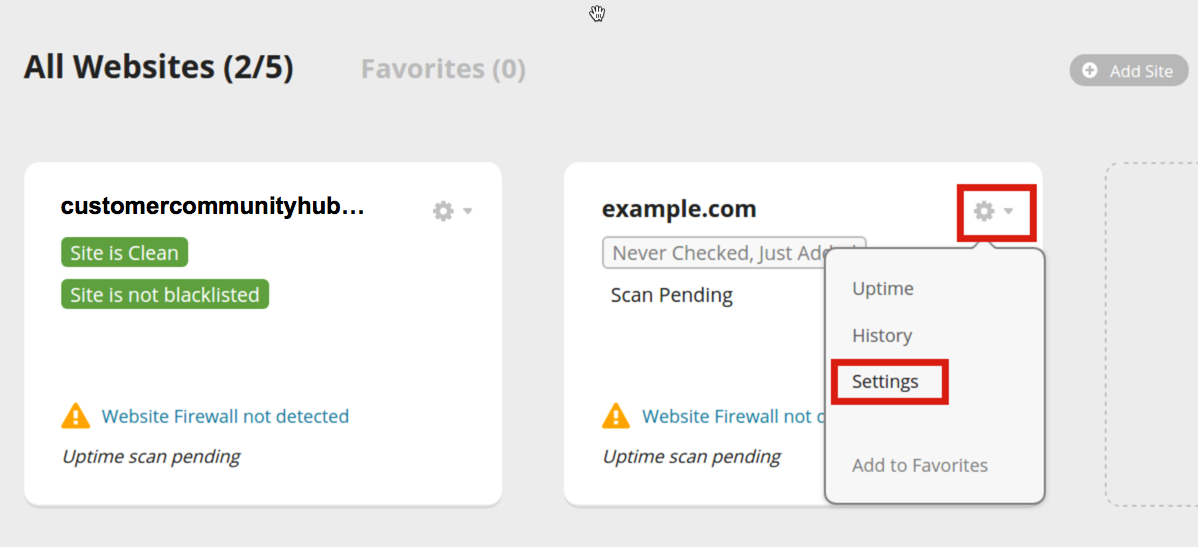Select Uptime from the dropdown menu
1198x547 pixels.
tap(882, 289)
